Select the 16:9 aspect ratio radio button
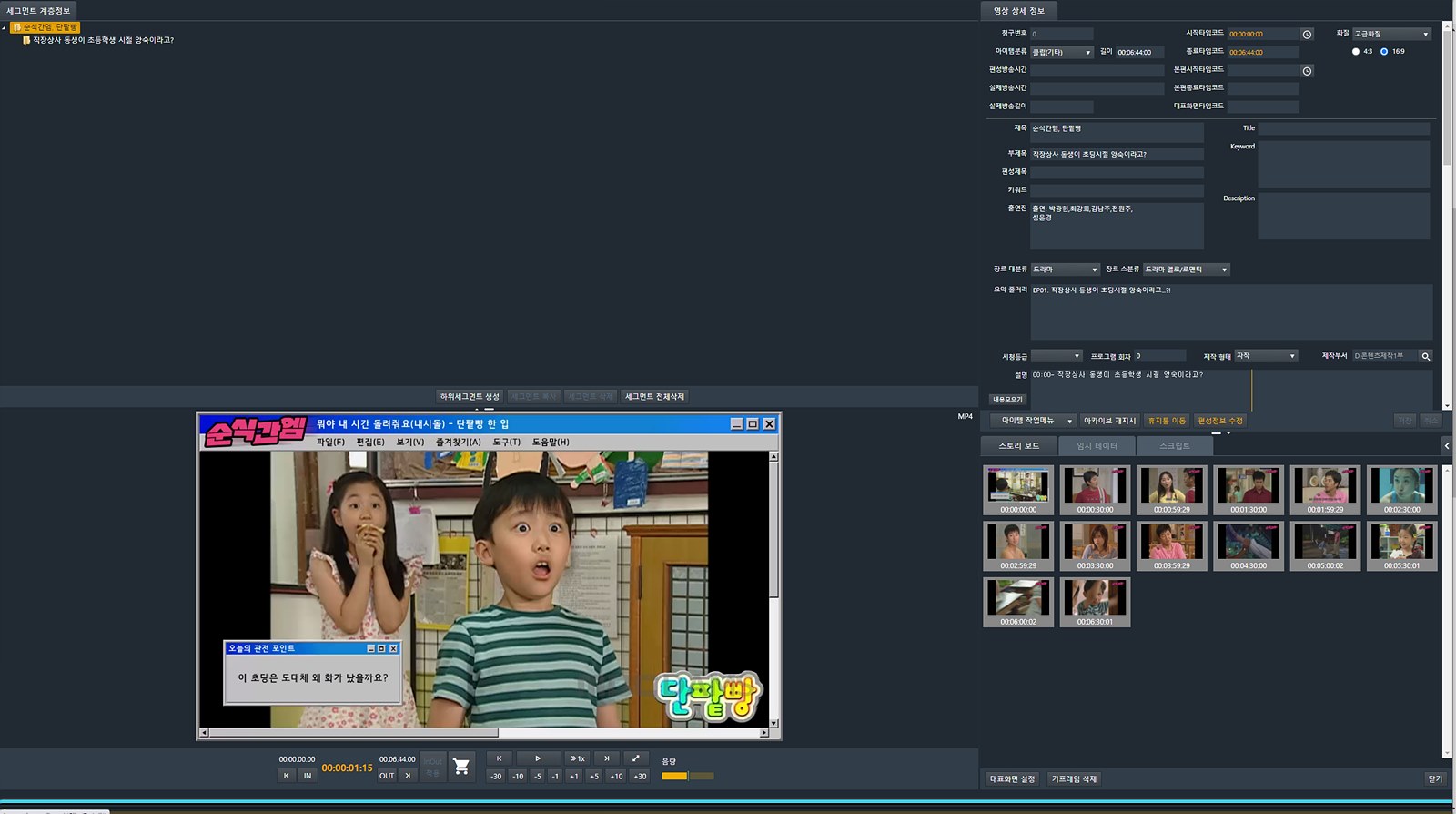Image resolution: width=1456 pixels, height=814 pixels. coord(1384,52)
